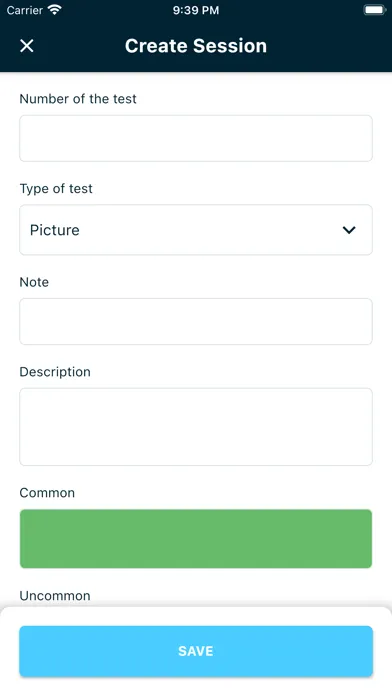Screen dimensions: 392x696
Task: Focus the Note input field
Action: click(x=196, y=321)
